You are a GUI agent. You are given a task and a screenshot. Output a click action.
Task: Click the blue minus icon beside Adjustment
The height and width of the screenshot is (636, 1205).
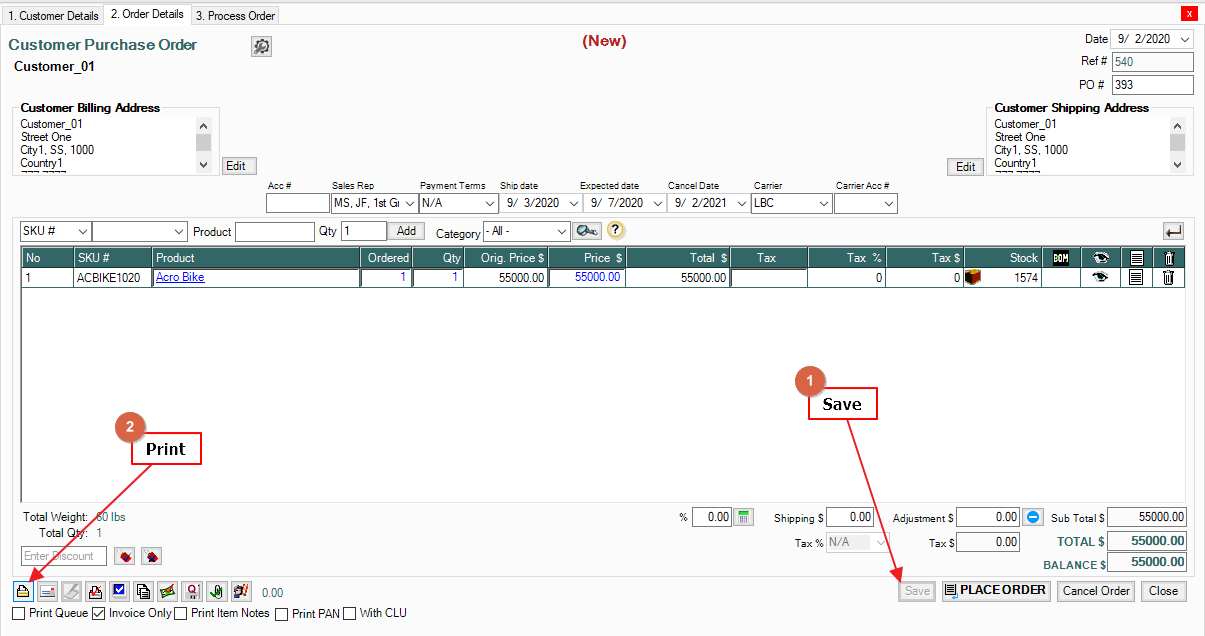pyautogui.click(x=1034, y=517)
